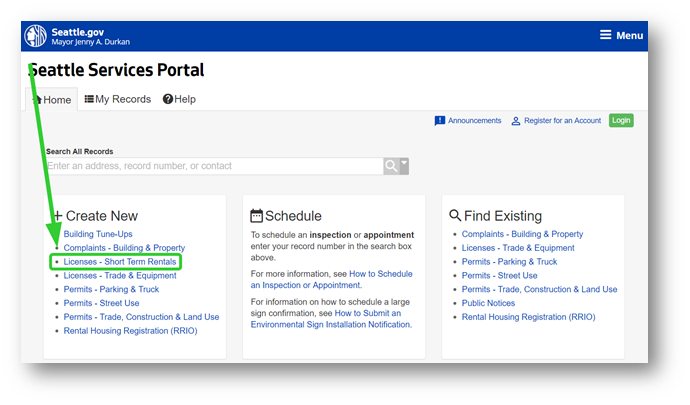This screenshot has height=405, width=690.
Task: Click Register for an Account link
Action: pos(562,121)
